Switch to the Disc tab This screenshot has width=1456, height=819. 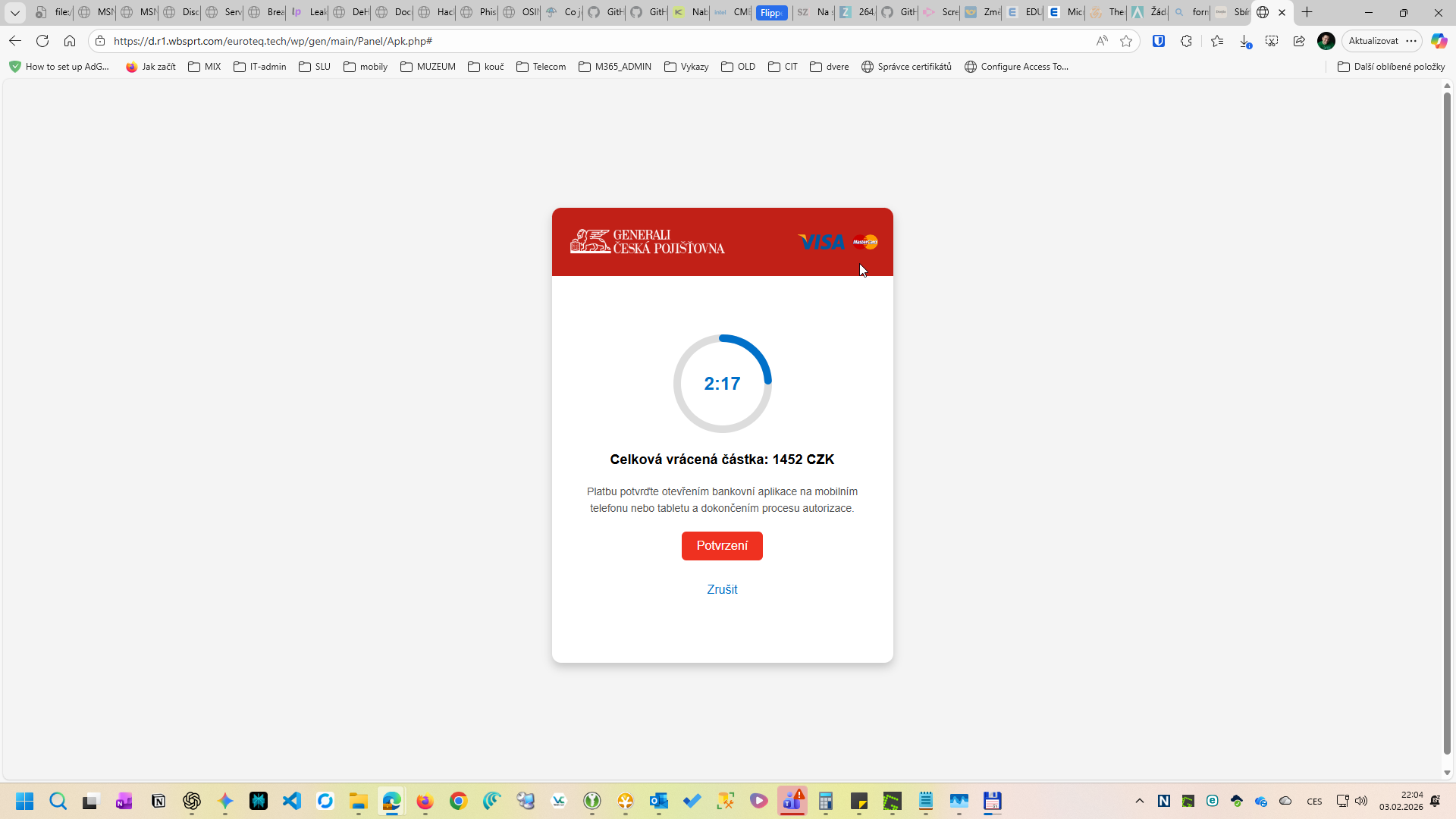tap(180, 12)
